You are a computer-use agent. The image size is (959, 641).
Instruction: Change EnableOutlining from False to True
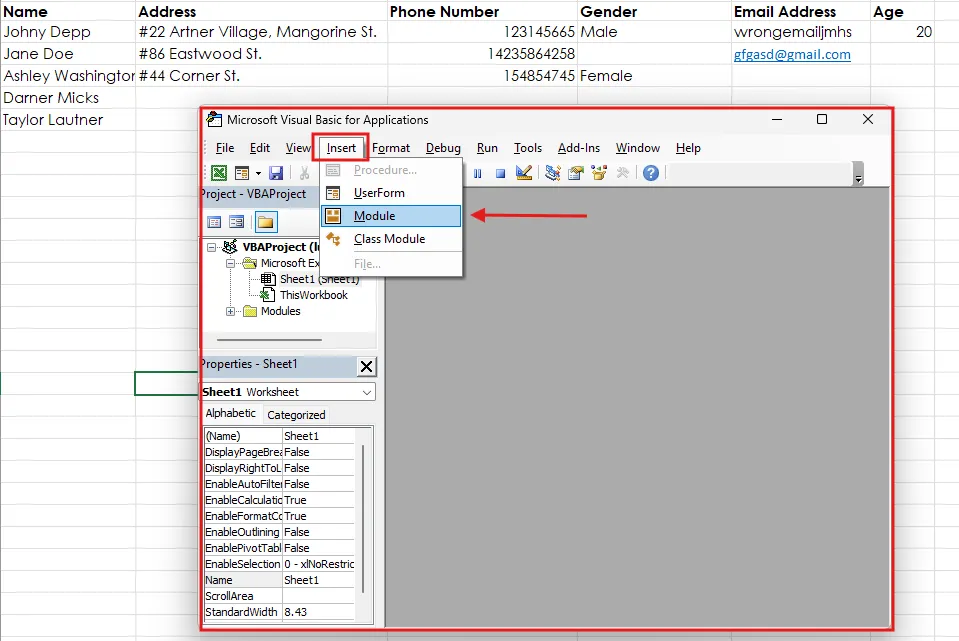point(320,531)
